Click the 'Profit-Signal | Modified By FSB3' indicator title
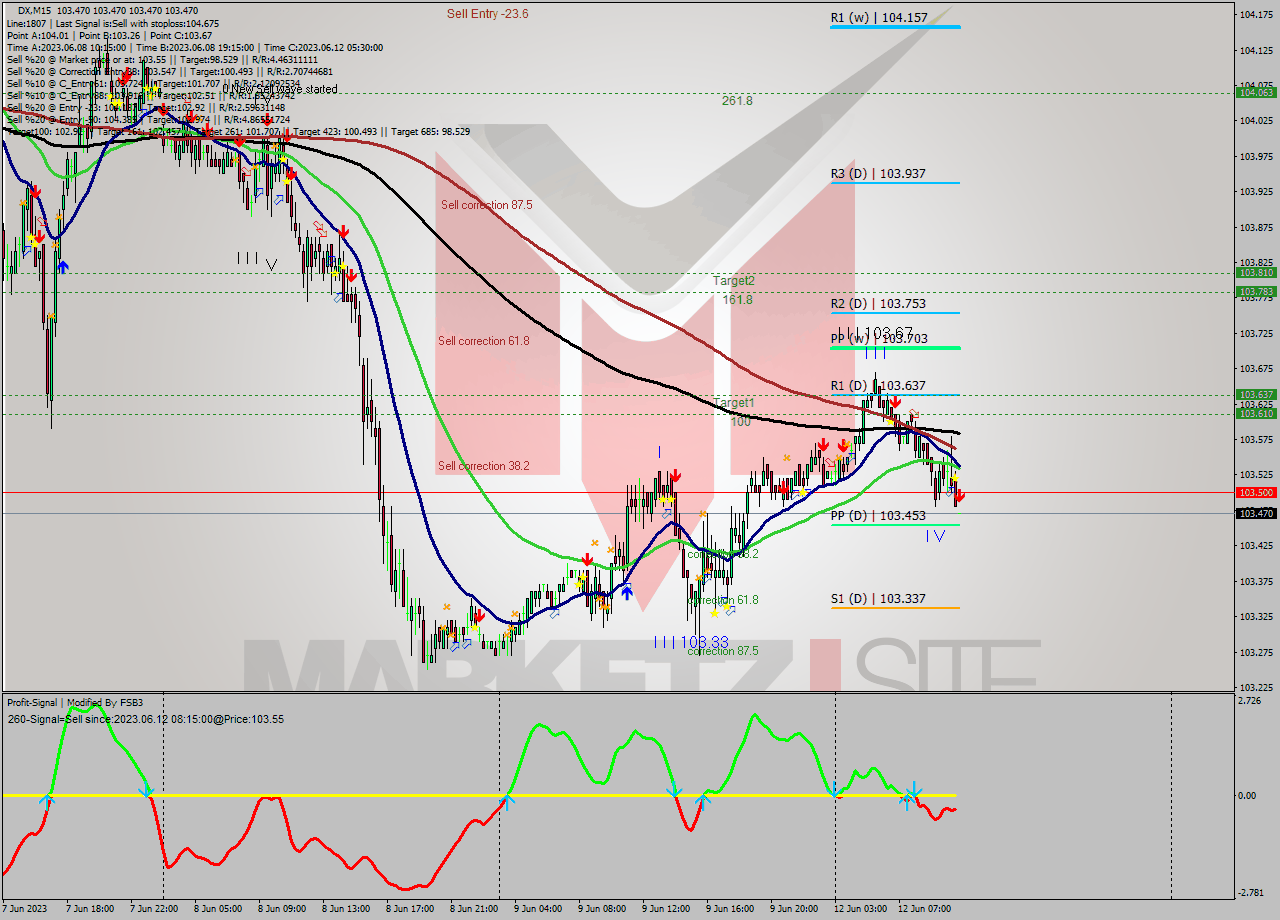The image size is (1280, 920). 74,703
